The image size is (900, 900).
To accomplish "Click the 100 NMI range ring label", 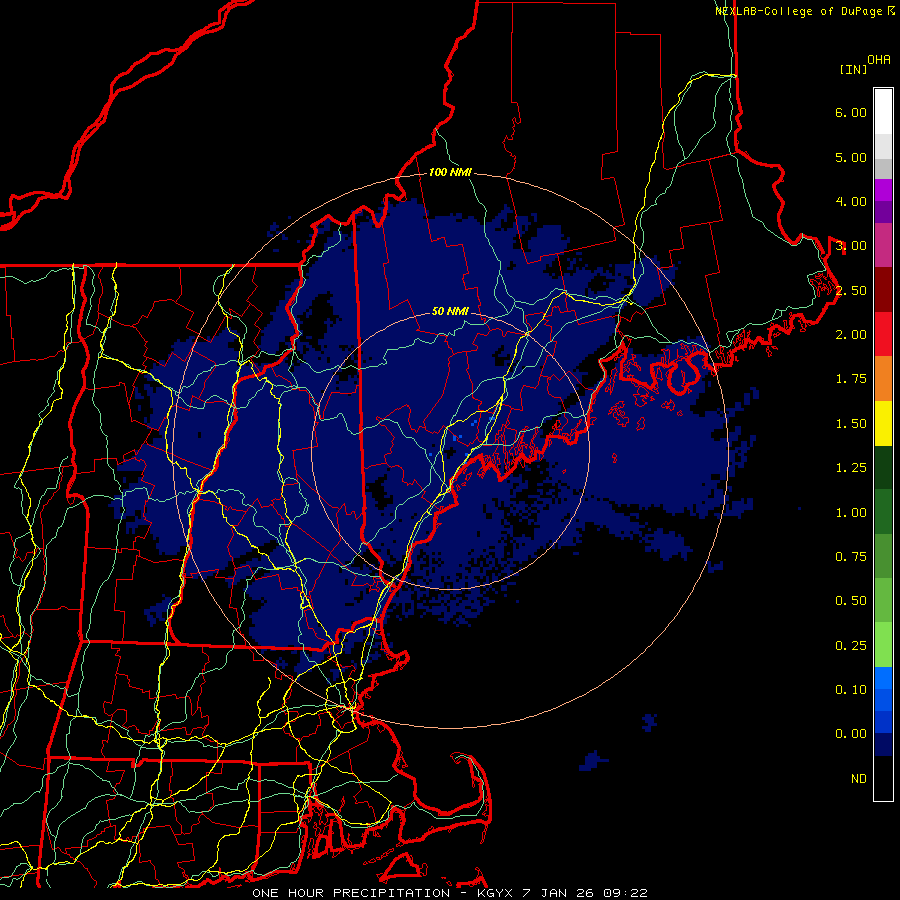I will [x=450, y=172].
